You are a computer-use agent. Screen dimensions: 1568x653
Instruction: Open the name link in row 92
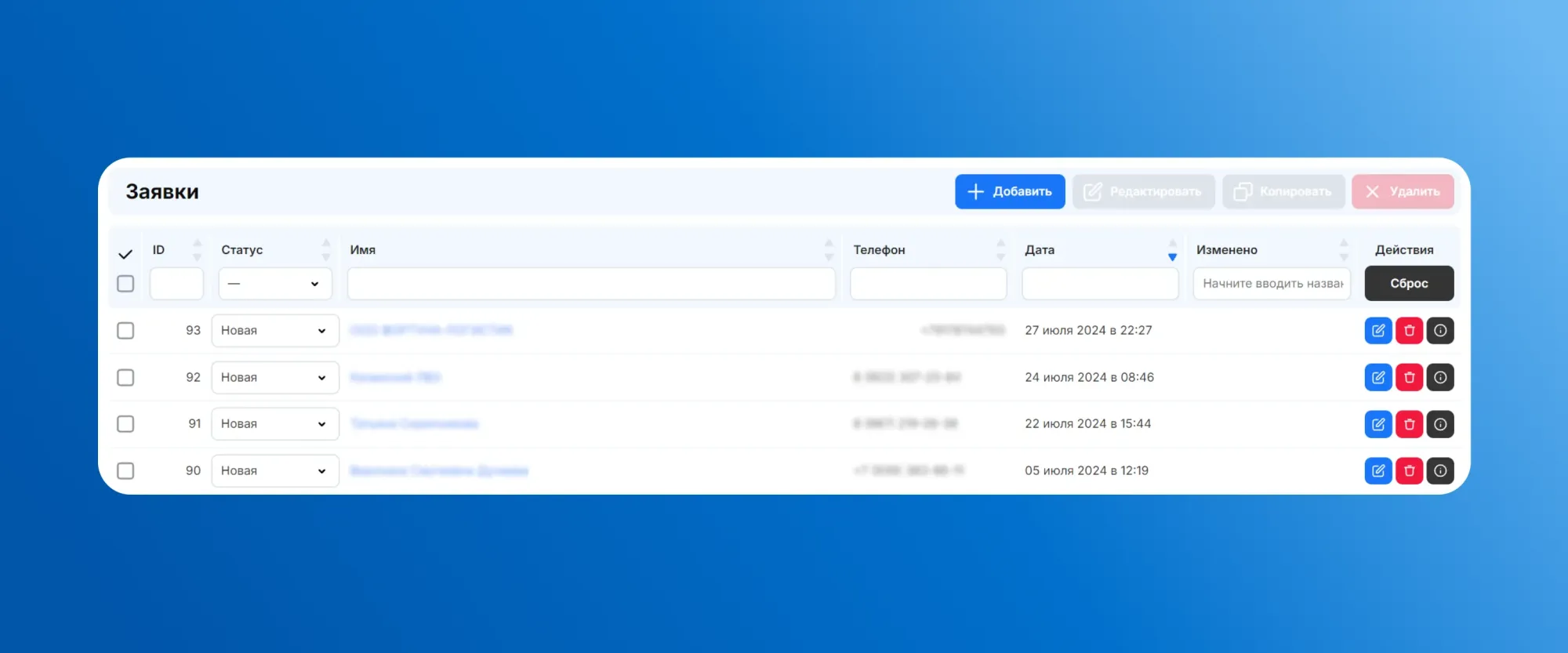pyautogui.click(x=395, y=377)
